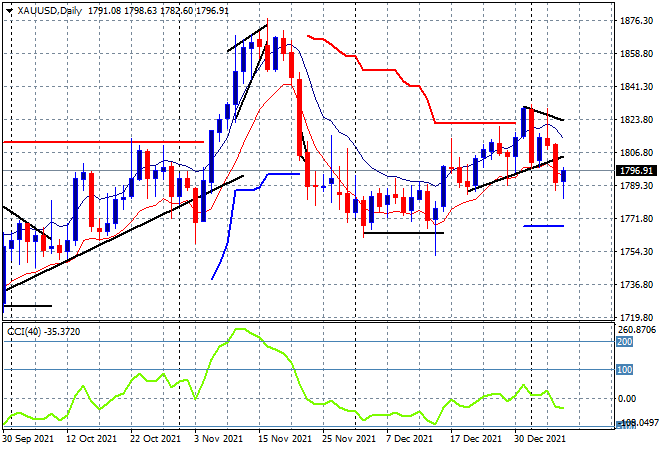Click the 1858.80 price axis label
660x450 pixels.
636,54
